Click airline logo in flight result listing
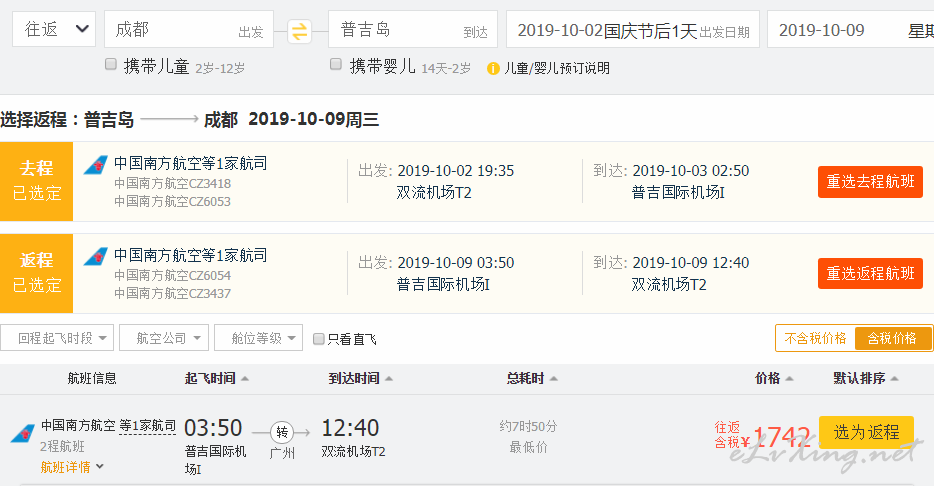The width and height of the screenshot is (934, 486). tap(23, 434)
